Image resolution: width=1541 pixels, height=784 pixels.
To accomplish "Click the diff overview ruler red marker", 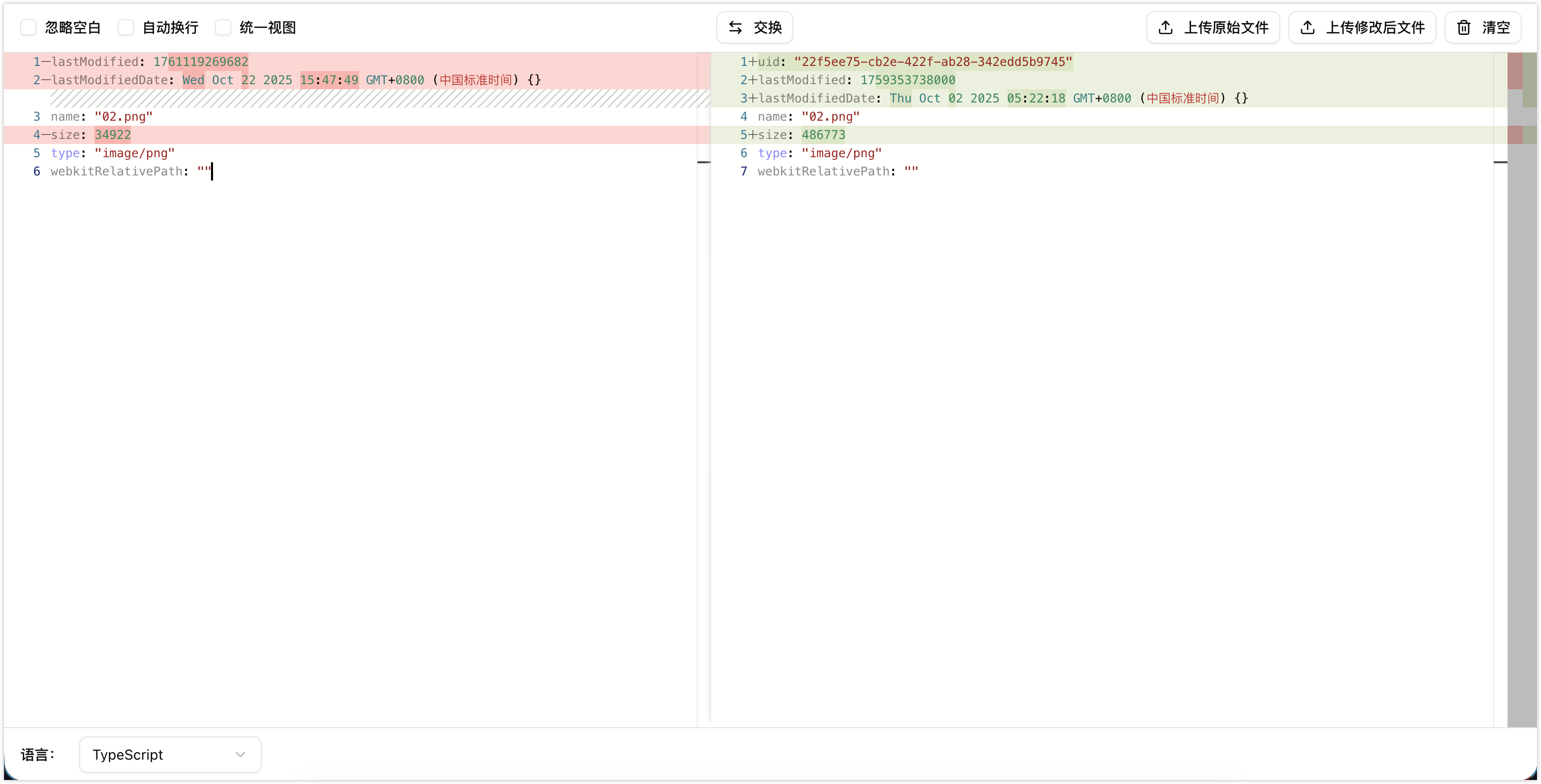I will pyautogui.click(x=1515, y=70).
